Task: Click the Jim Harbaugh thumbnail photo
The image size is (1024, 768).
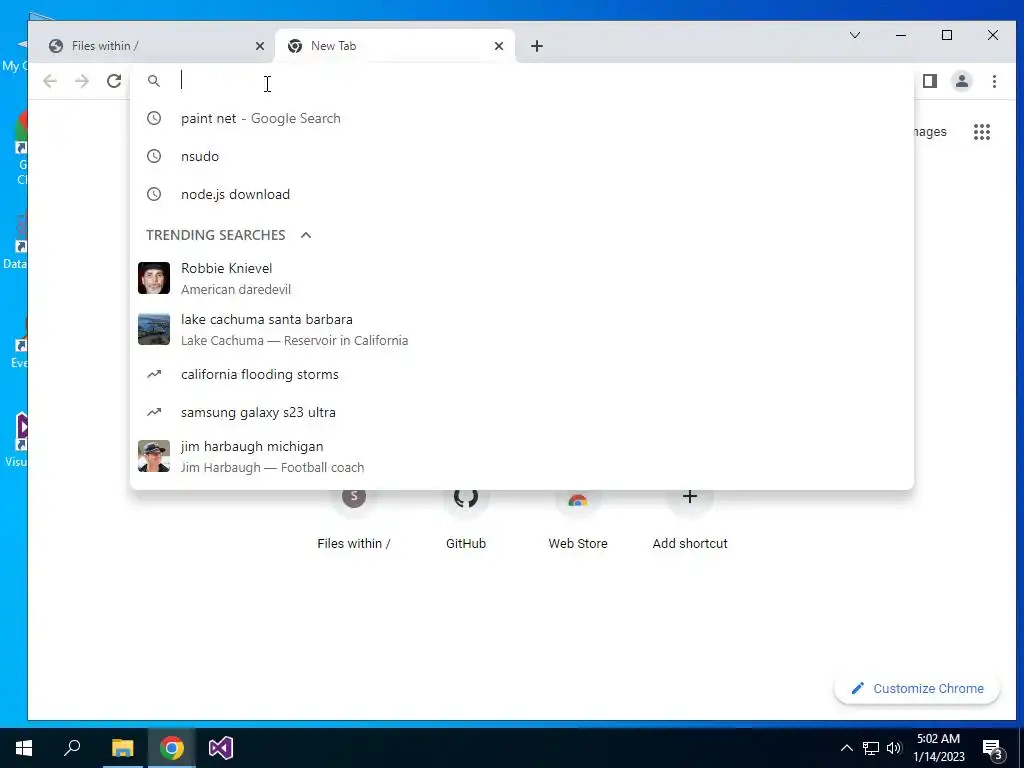Action: [154, 456]
